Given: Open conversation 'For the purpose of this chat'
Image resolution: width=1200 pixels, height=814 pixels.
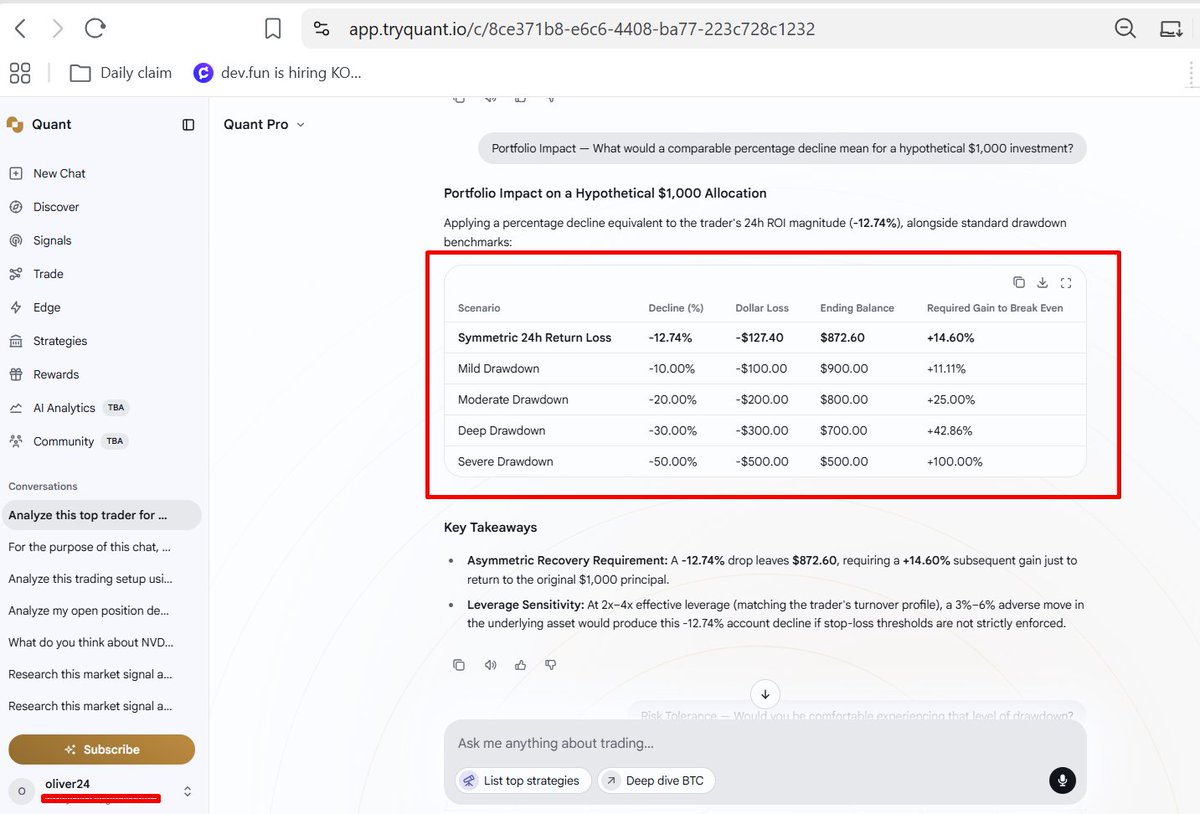Looking at the screenshot, I should tap(90, 547).
